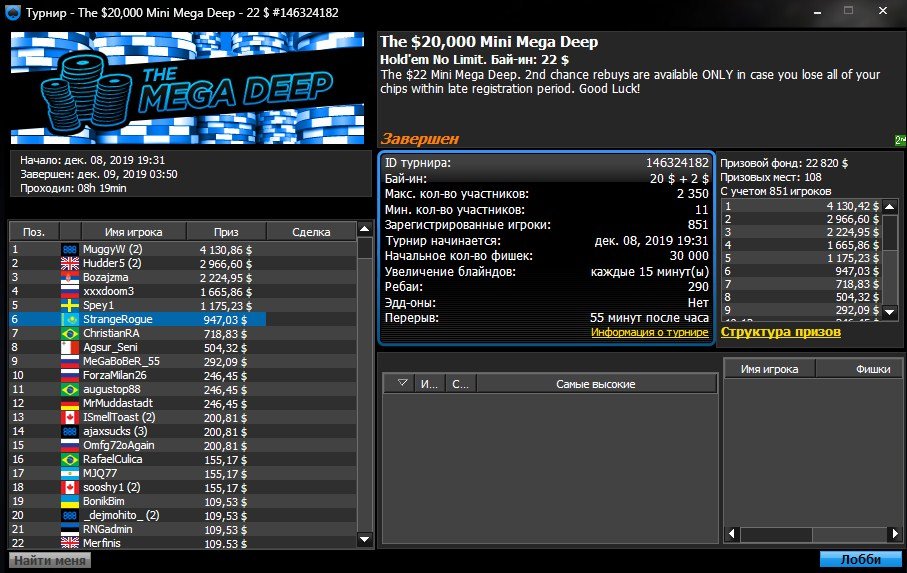Click the Swedish flag next to Spey1
Screen dimensions: 907x573
tap(70, 305)
